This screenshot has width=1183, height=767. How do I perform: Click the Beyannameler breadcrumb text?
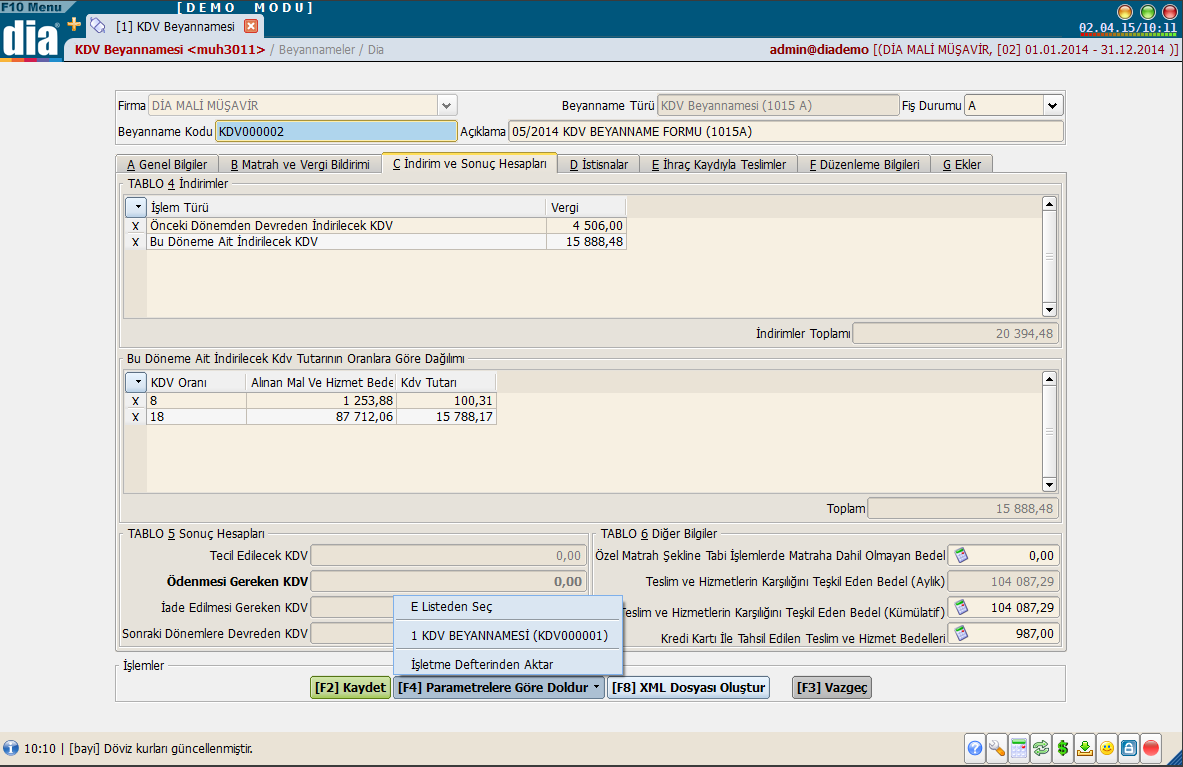[x=317, y=50]
